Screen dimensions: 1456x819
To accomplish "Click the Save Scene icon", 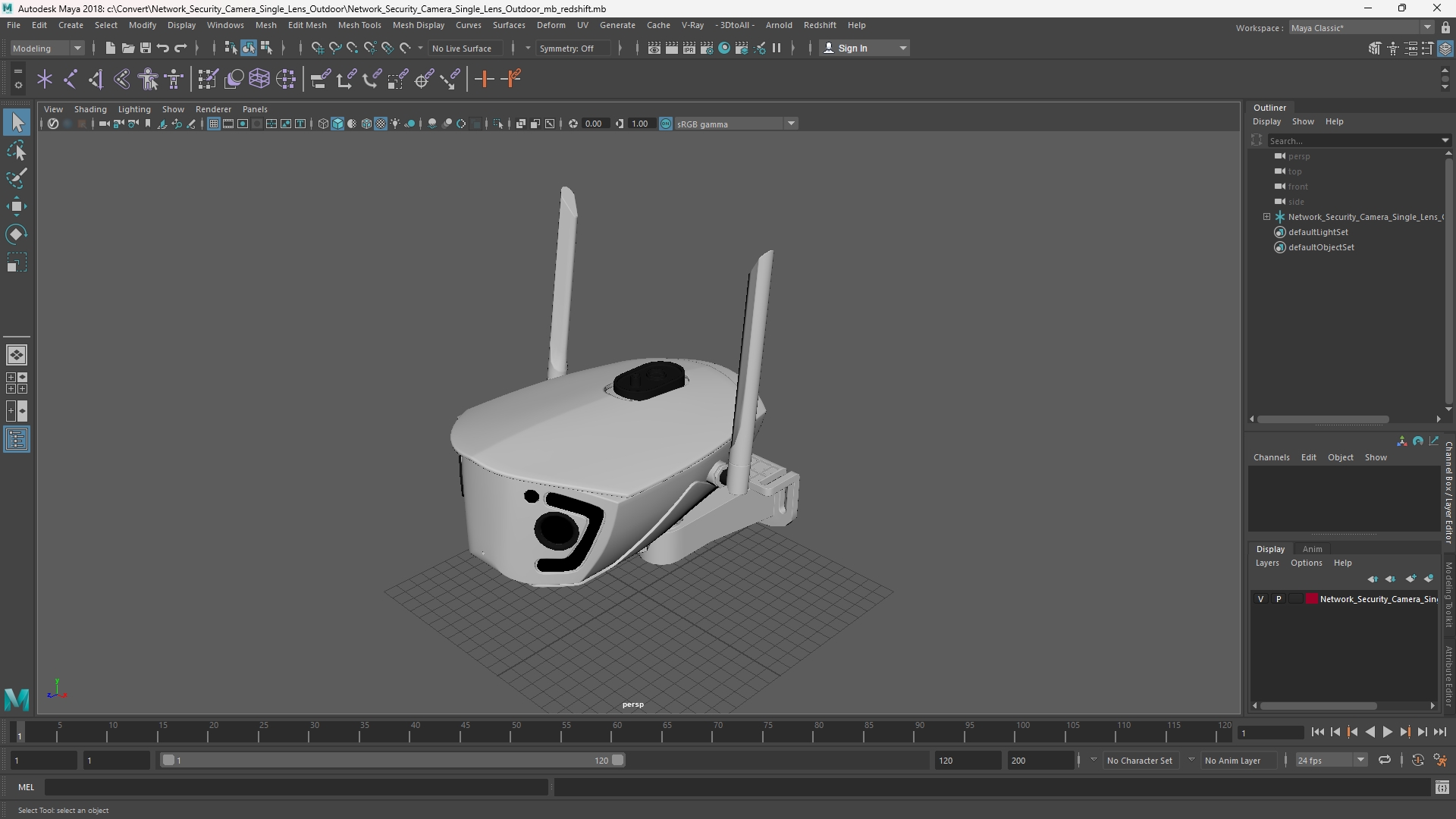I will [x=145, y=48].
